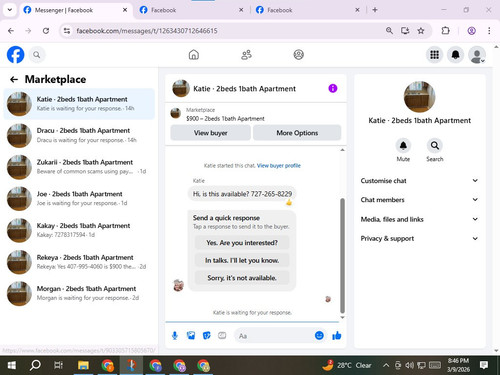The height and width of the screenshot is (375, 500).
Task: Send quick reply Yes. Are you interested?
Action: click(x=242, y=243)
